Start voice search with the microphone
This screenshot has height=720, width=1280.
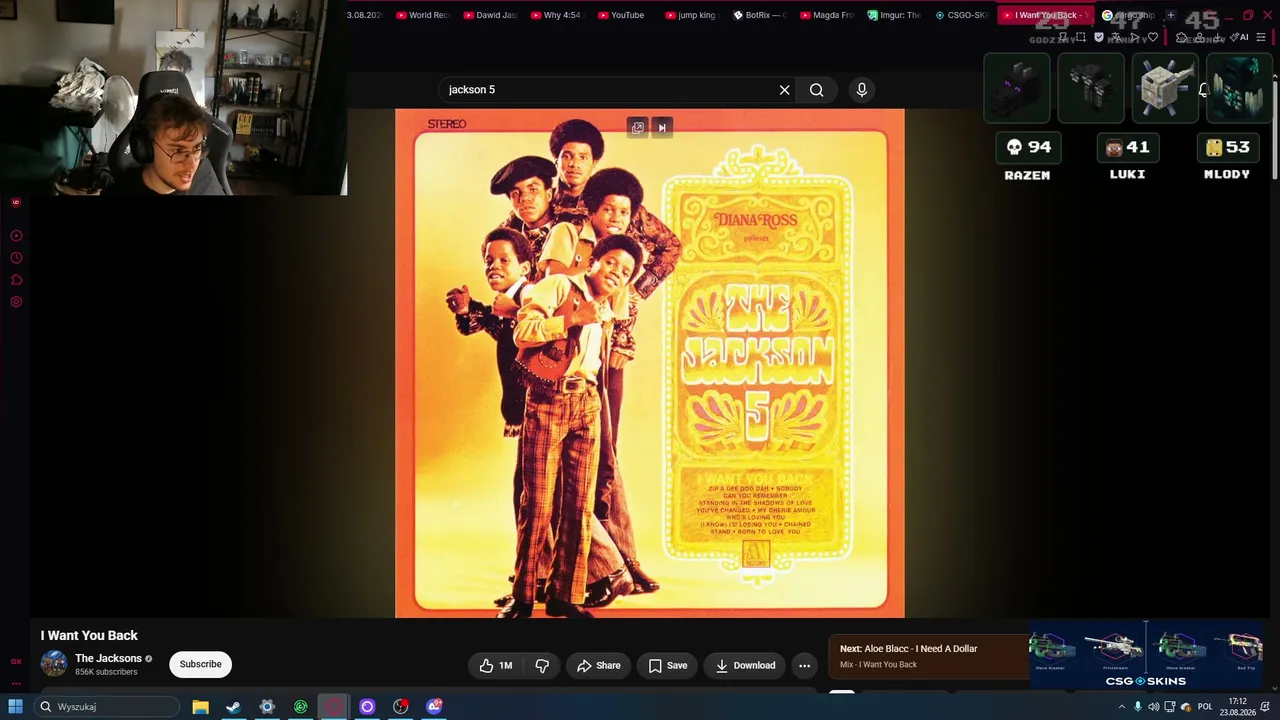click(862, 90)
